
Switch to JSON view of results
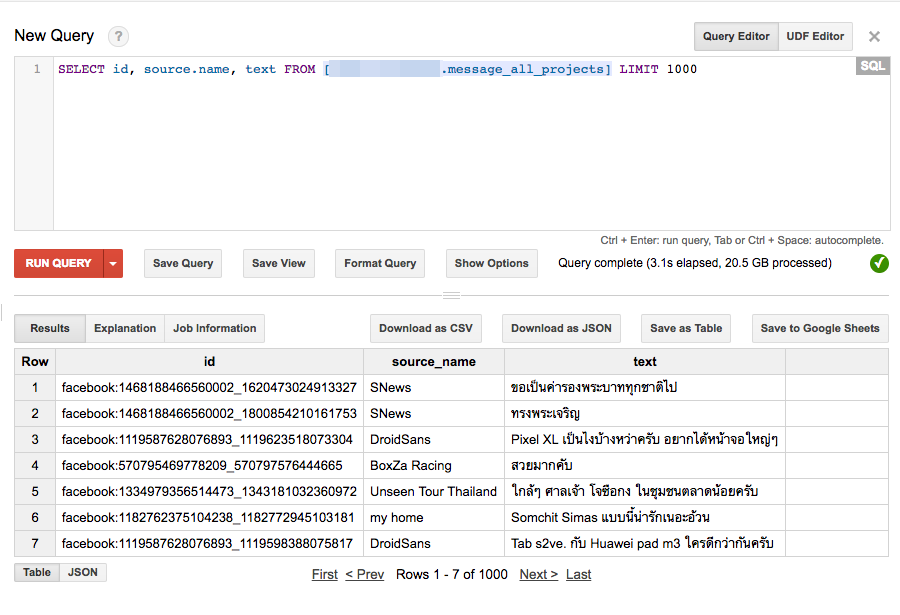pyautogui.click(x=83, y=573)
